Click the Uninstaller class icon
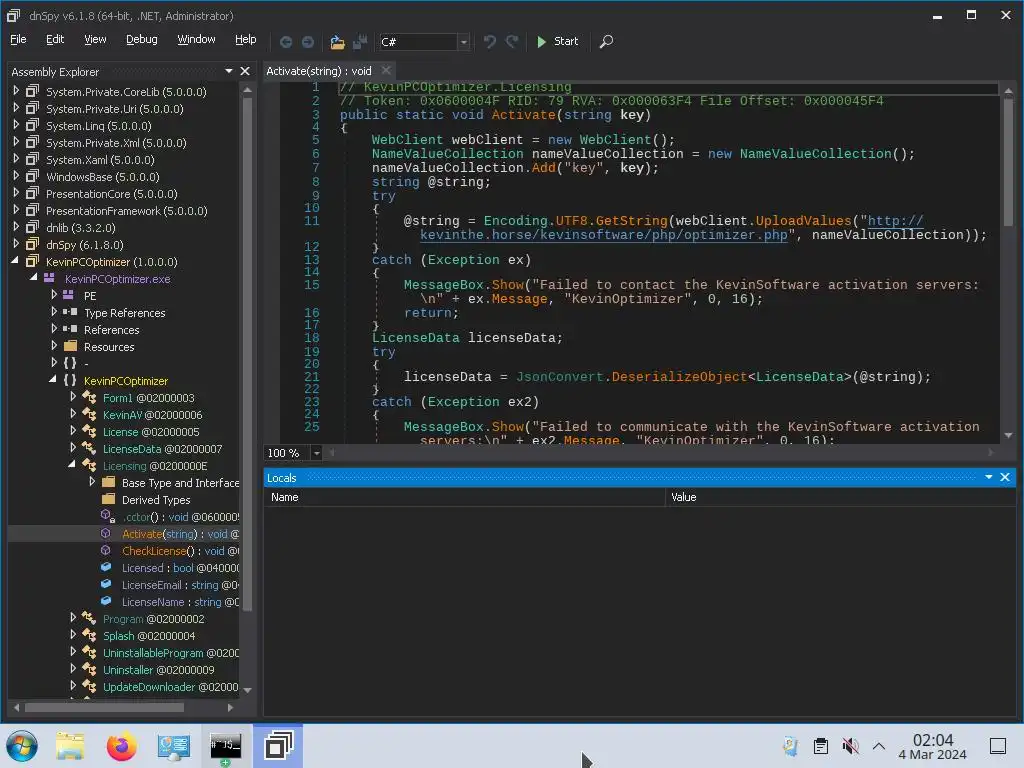Viewport: 1024px width, 768px height. [89, 669]
